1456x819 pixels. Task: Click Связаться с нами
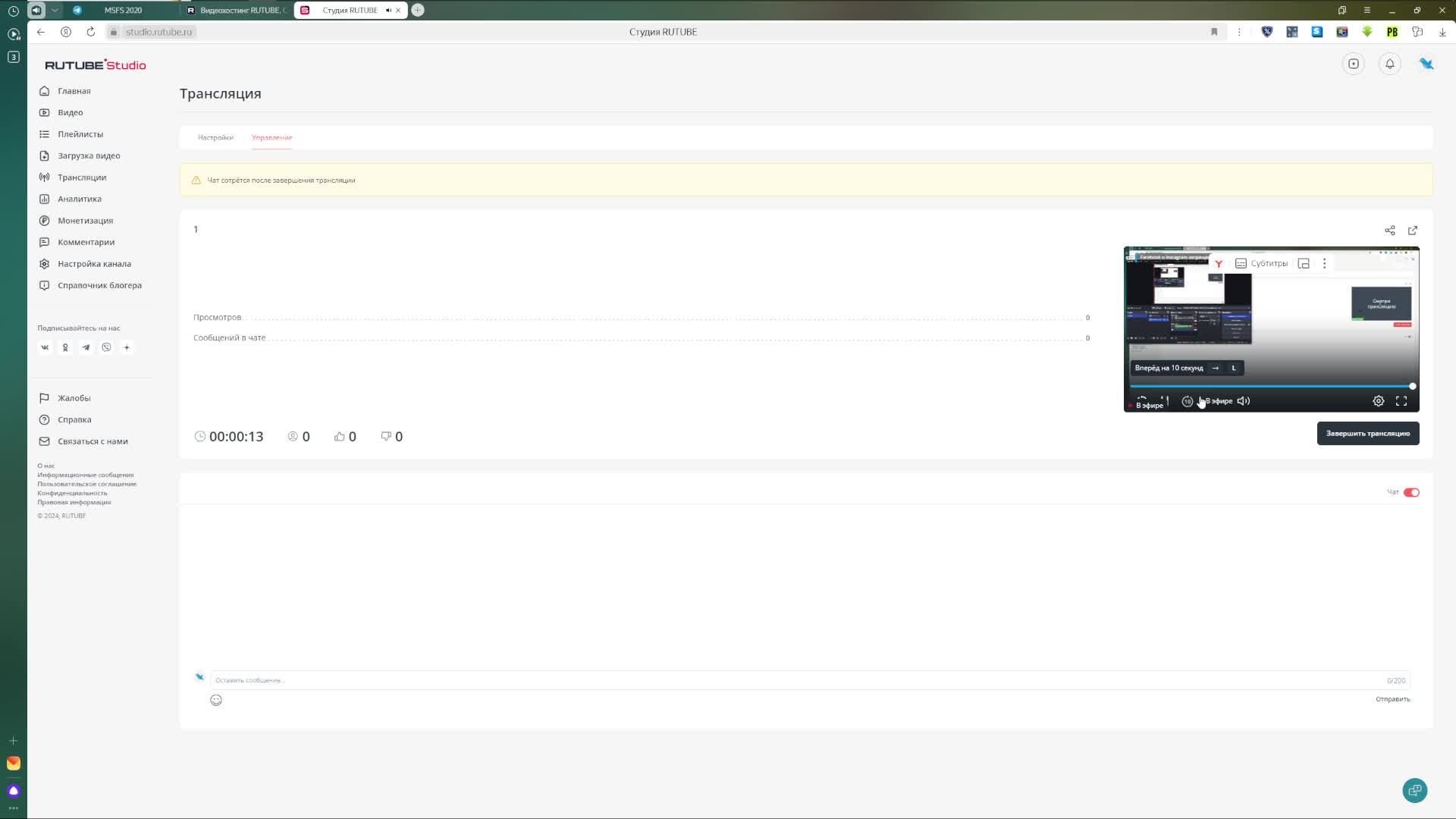[92, 441]
